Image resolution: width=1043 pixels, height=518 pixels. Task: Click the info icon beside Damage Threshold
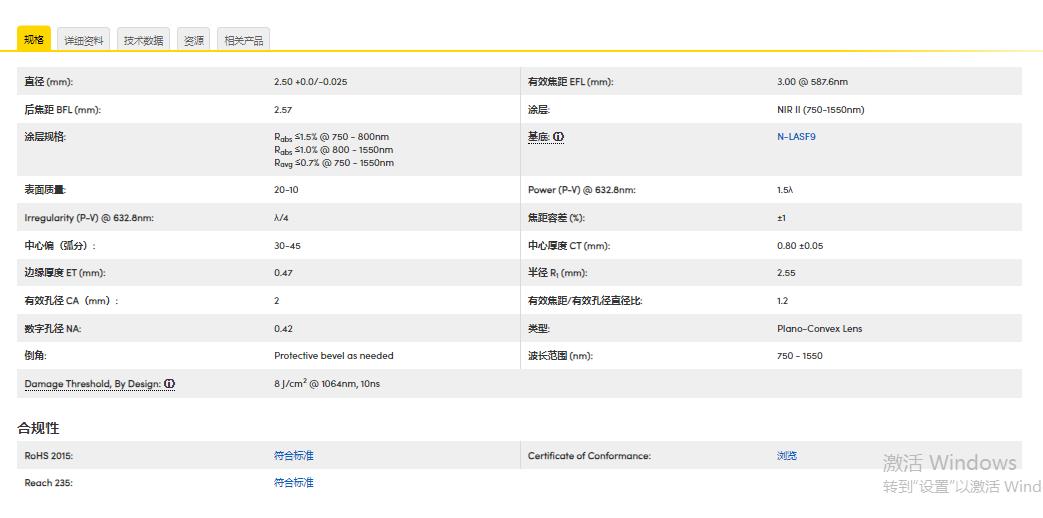[x=170, y=384]
